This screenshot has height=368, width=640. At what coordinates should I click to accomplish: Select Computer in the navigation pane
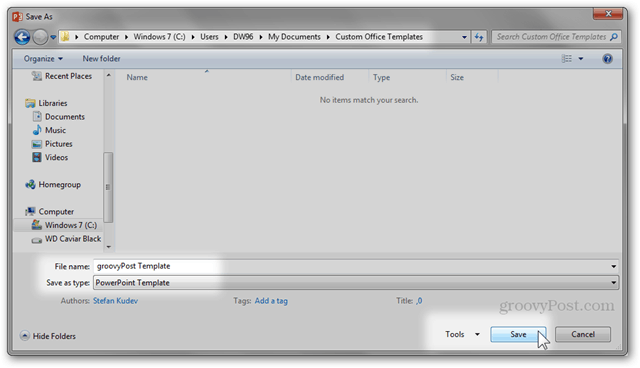(50, 211)
